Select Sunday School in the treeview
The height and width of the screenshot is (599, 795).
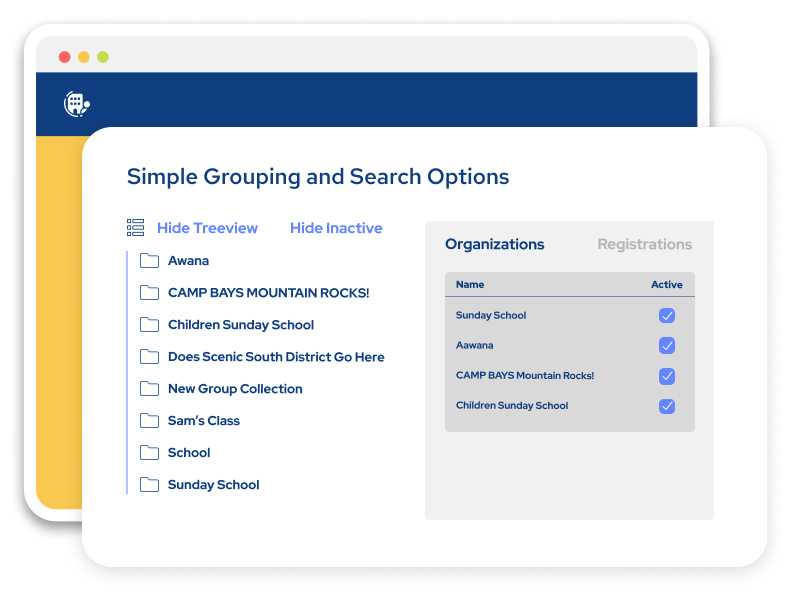pos(213,484)
